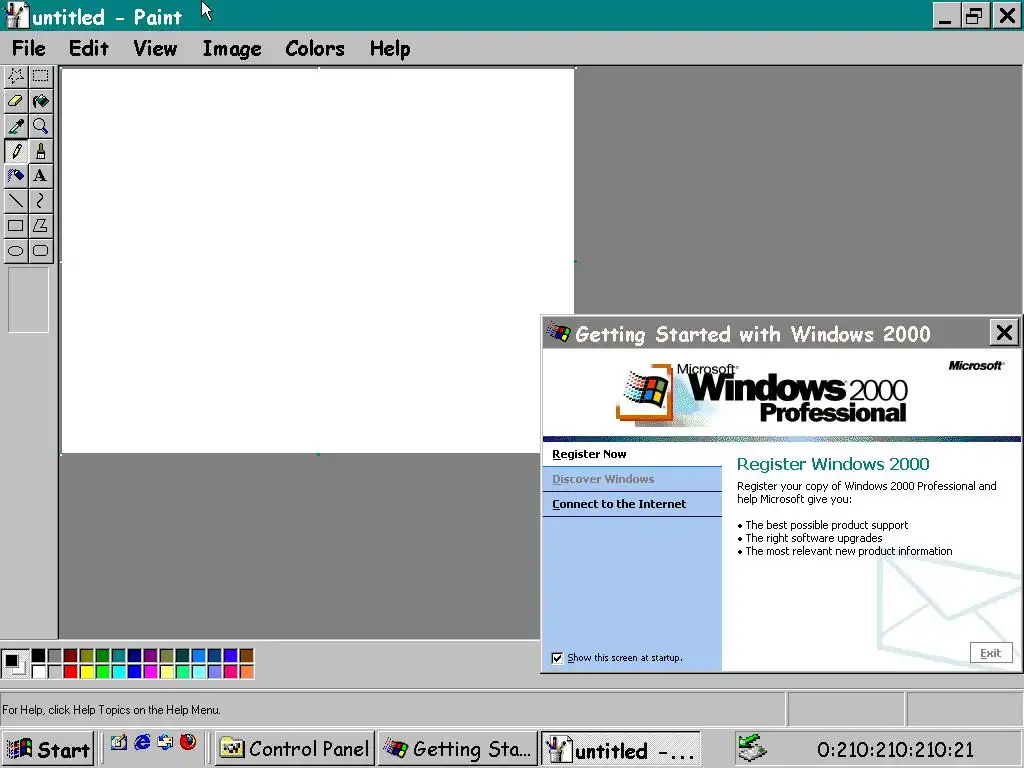Choose the Brush tool

40,151
